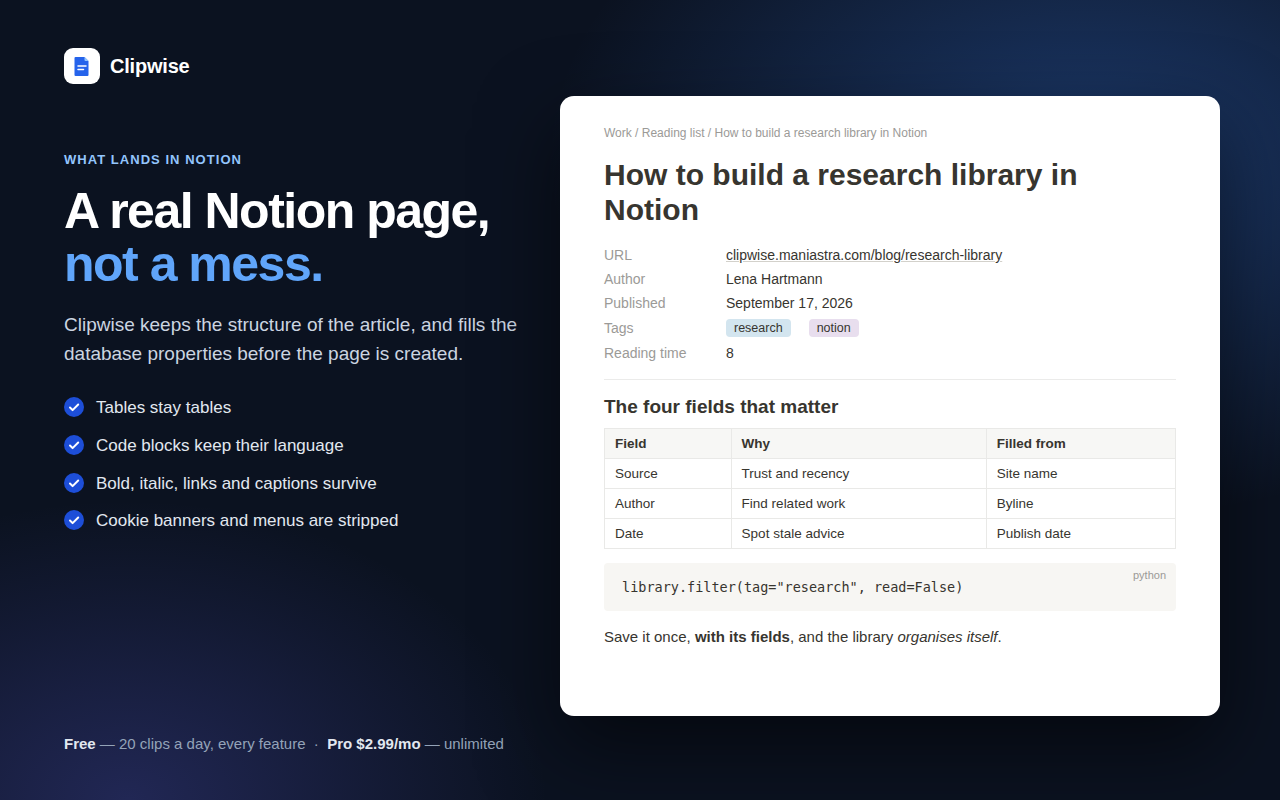Image resolution: width=1280 pixels, height=800 pixels.
Task: Click the Clipwise brand name
Action: click(149, 66)
